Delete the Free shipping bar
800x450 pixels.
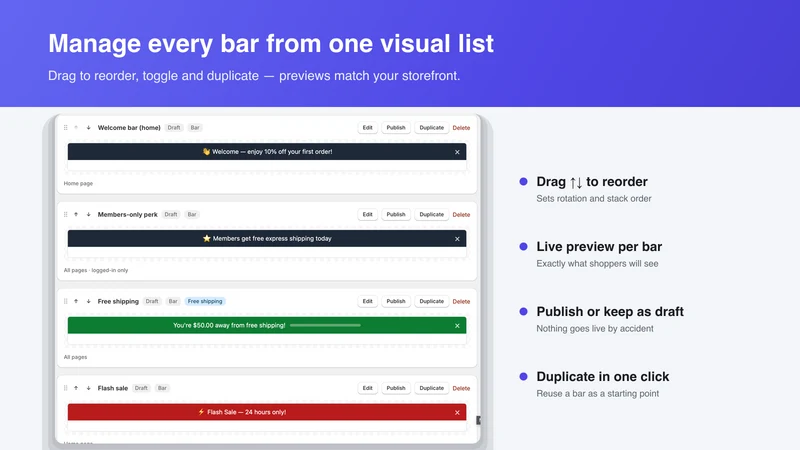tap(461, 302)
